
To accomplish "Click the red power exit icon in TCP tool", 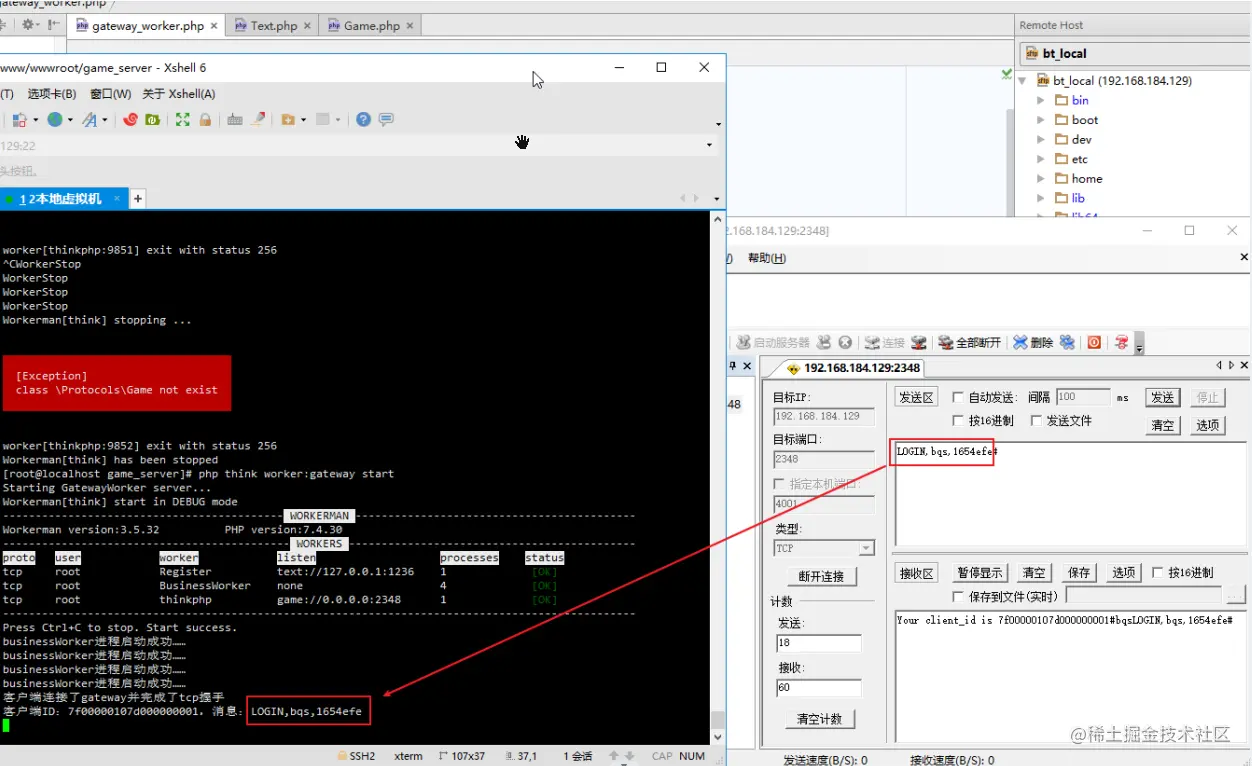I will [1094, 342].
